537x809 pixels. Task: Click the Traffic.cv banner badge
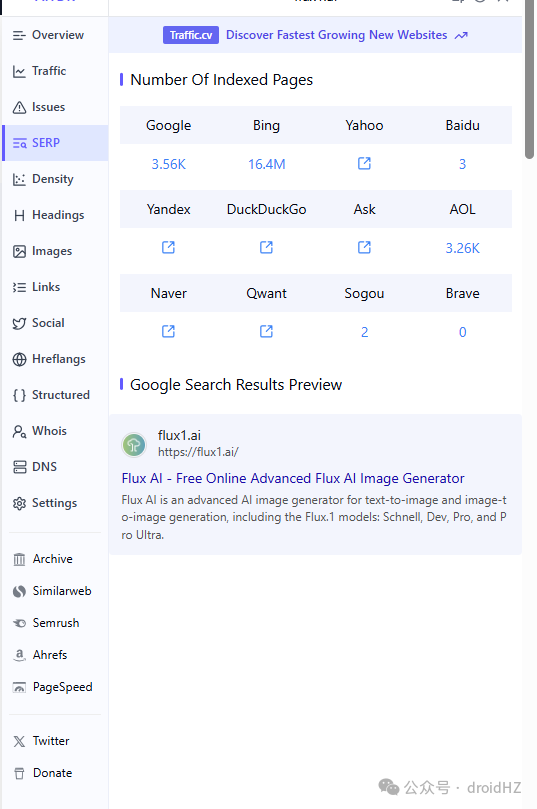[191, 35]
